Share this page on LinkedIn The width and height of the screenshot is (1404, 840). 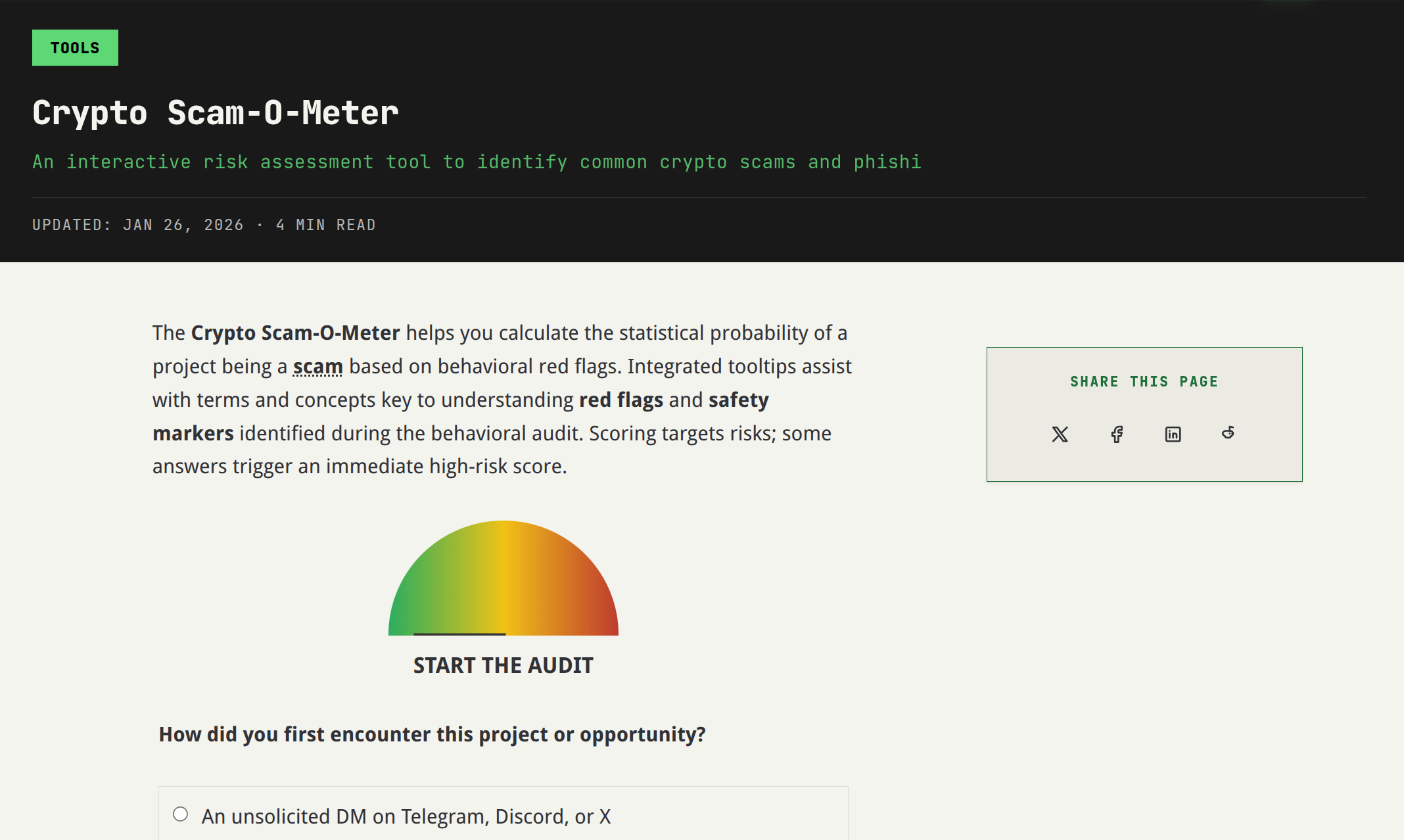[x=1172, y=434]
